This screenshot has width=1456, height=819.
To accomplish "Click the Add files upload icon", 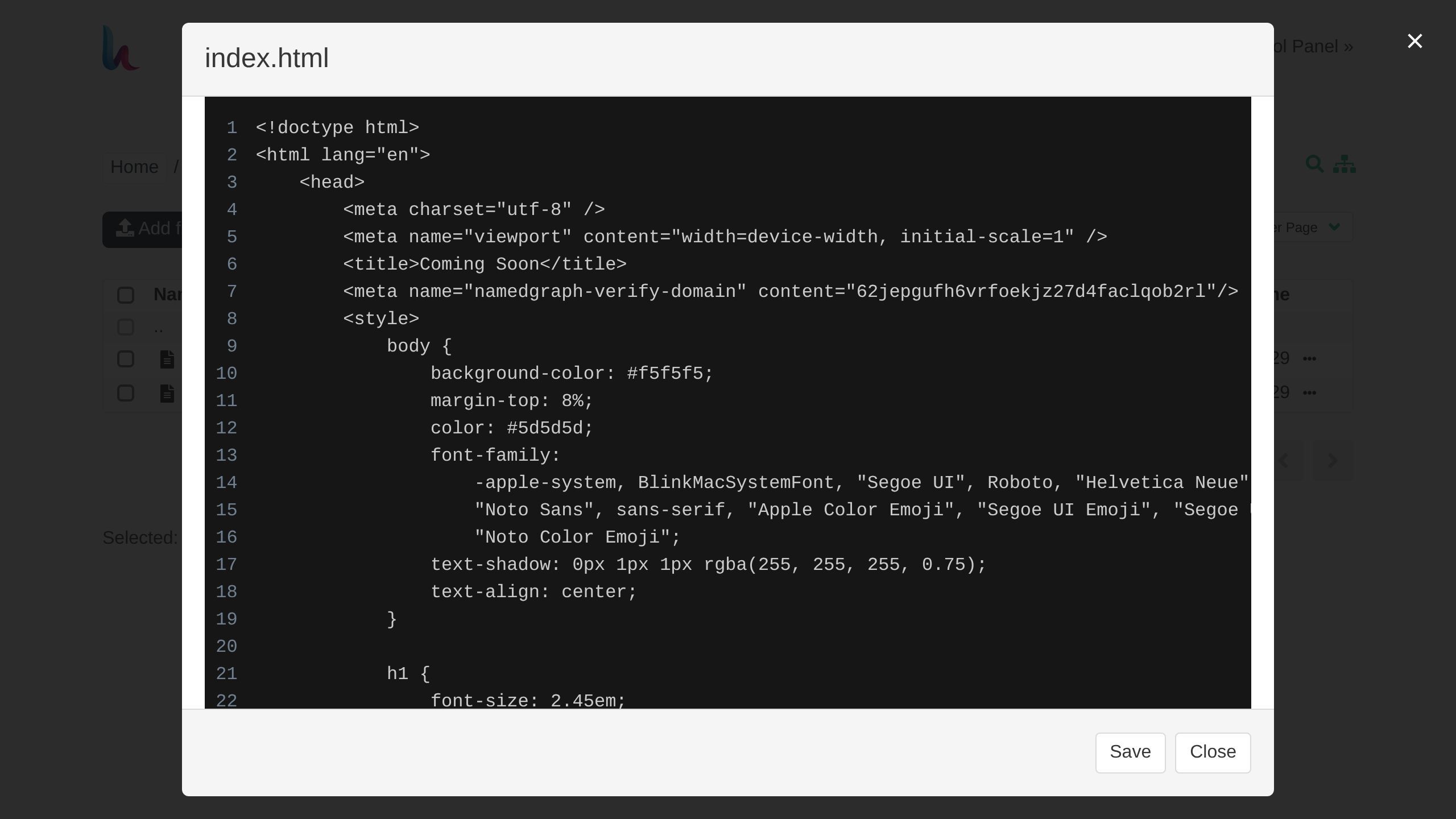I will 125,228.
